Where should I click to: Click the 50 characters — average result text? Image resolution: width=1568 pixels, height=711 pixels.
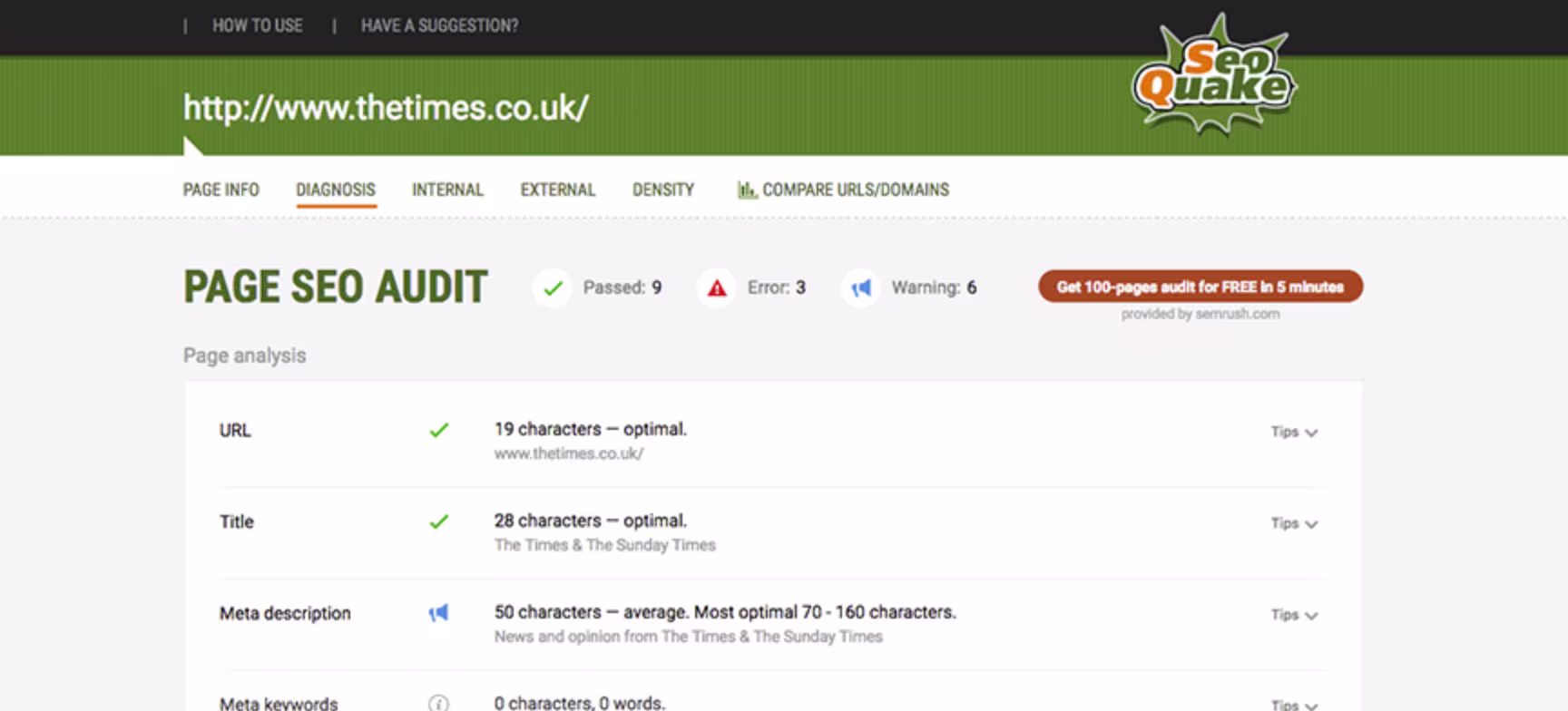725,612
